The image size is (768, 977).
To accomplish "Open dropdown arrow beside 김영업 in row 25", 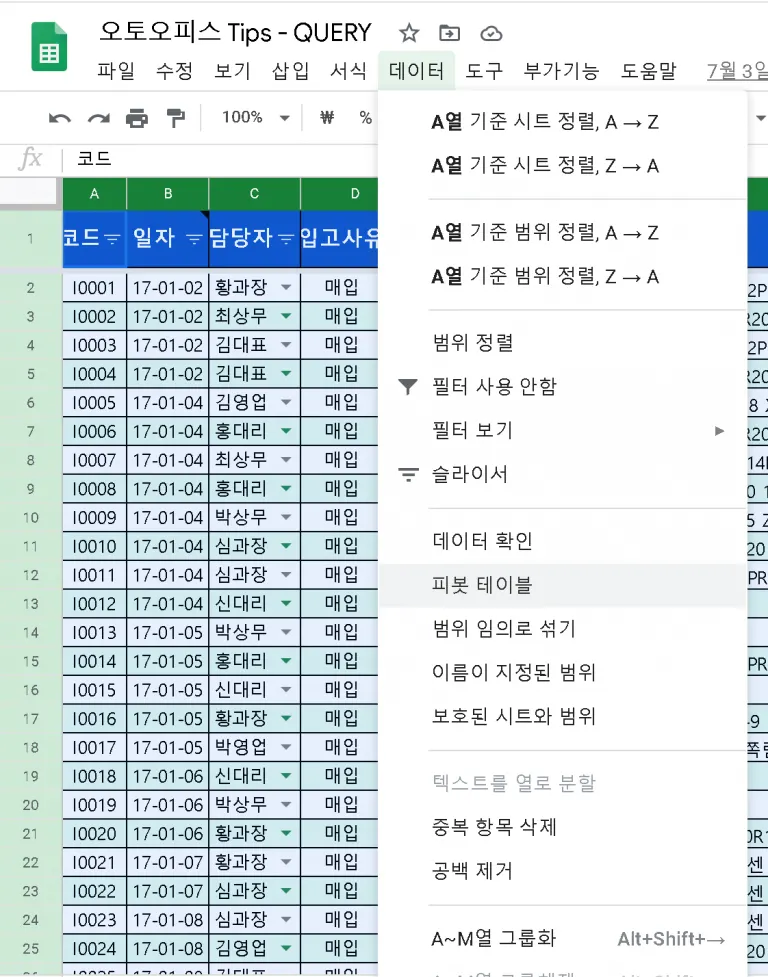I will pos(286,948).
